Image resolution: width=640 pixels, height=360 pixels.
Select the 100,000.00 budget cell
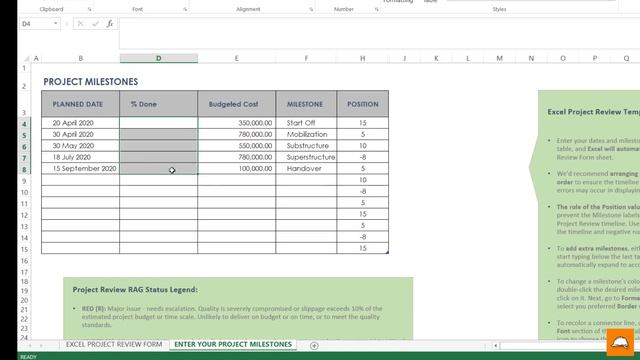coord(236,169)
